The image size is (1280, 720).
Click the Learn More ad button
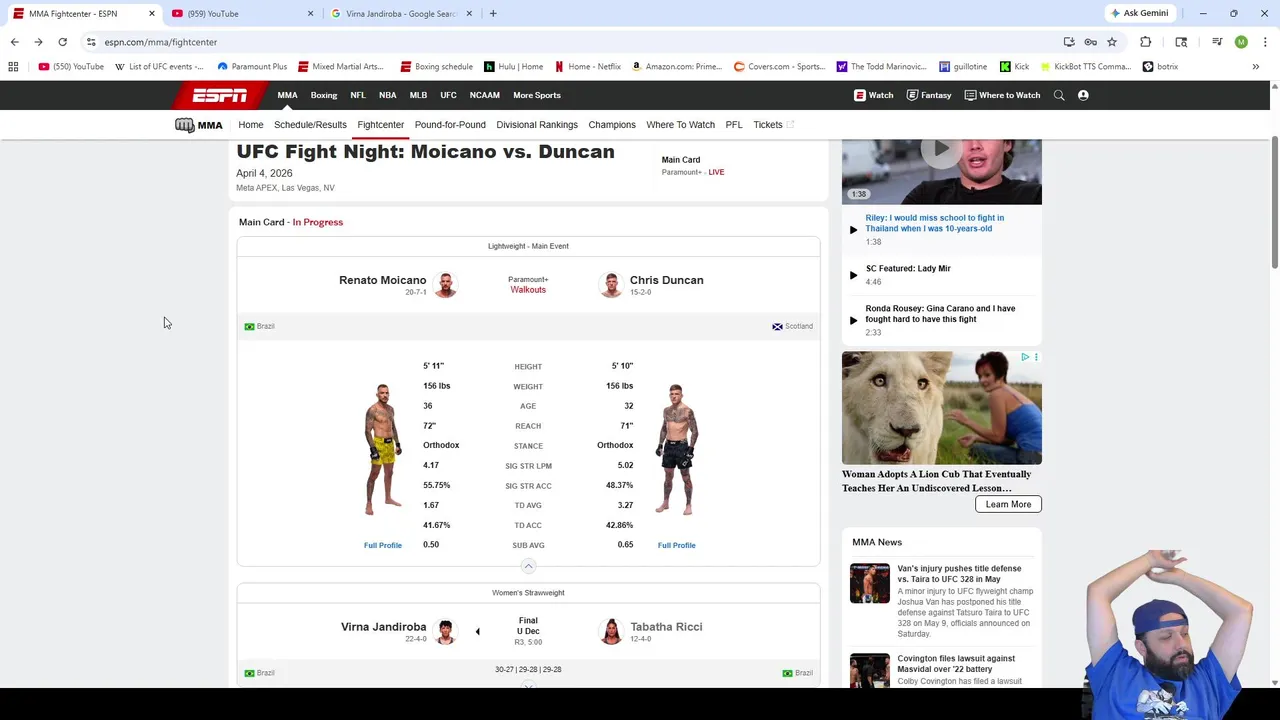pos(1008,504)
